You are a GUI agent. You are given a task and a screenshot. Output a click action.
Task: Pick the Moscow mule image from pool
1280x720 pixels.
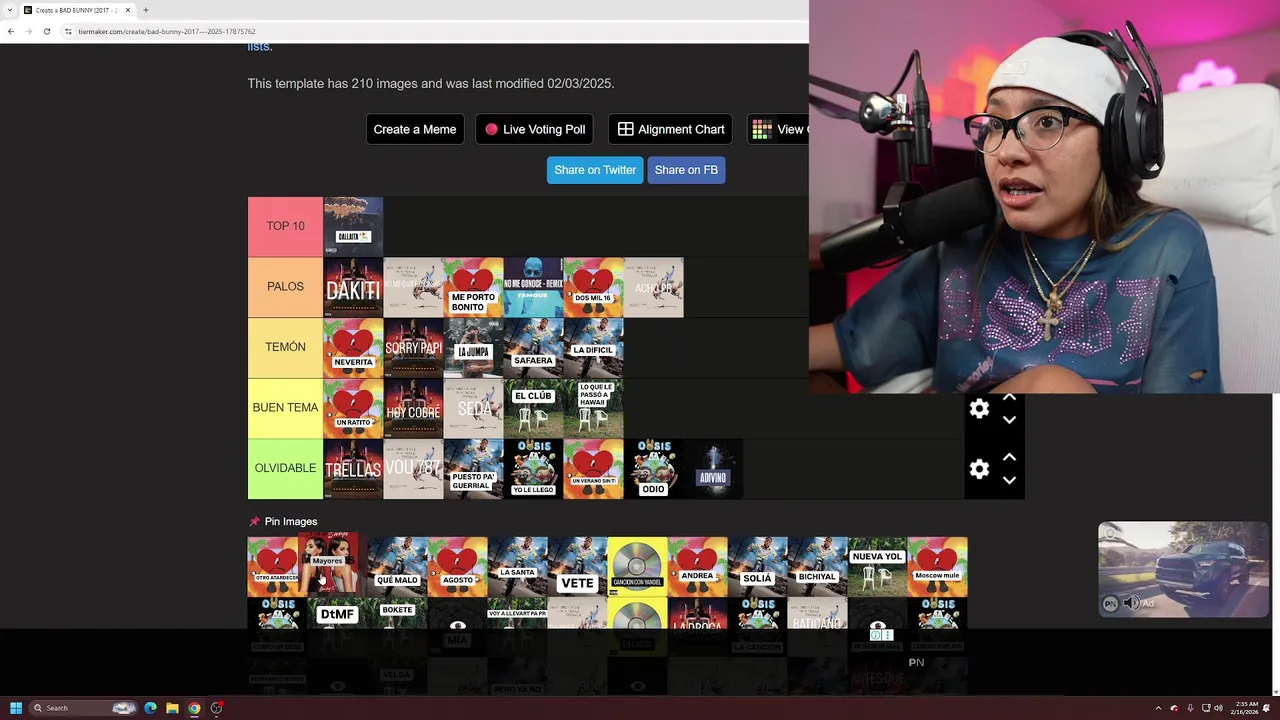[937, 567]
